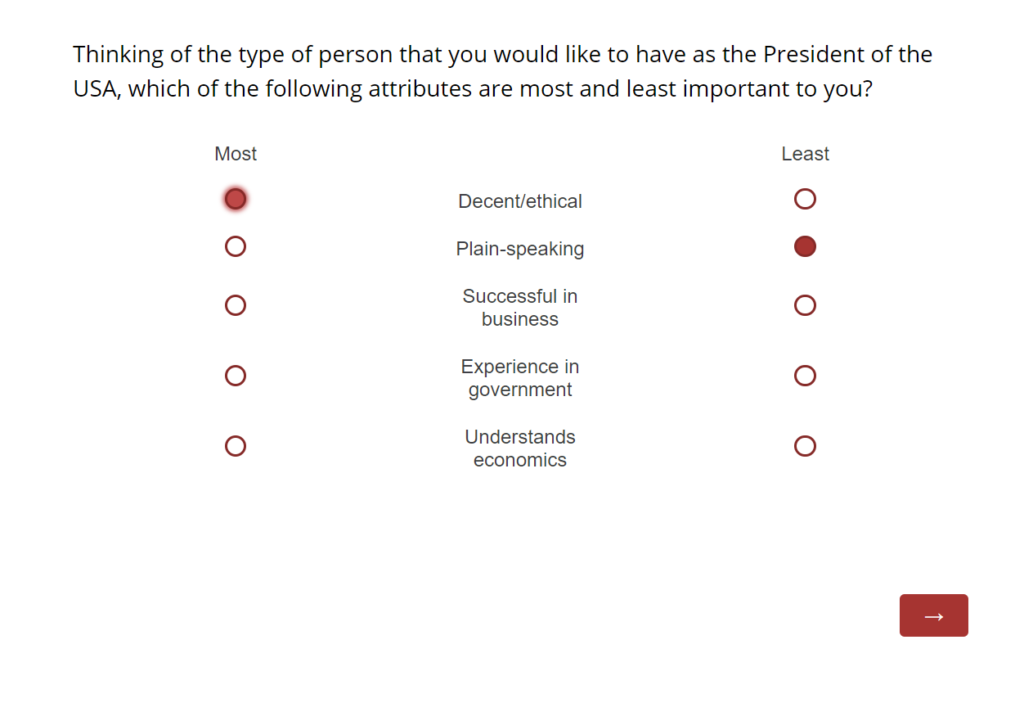The height and width of the screenshot is (721, 1024).
Task: Select Least for Successful in business
Action: tap(805, 305)
